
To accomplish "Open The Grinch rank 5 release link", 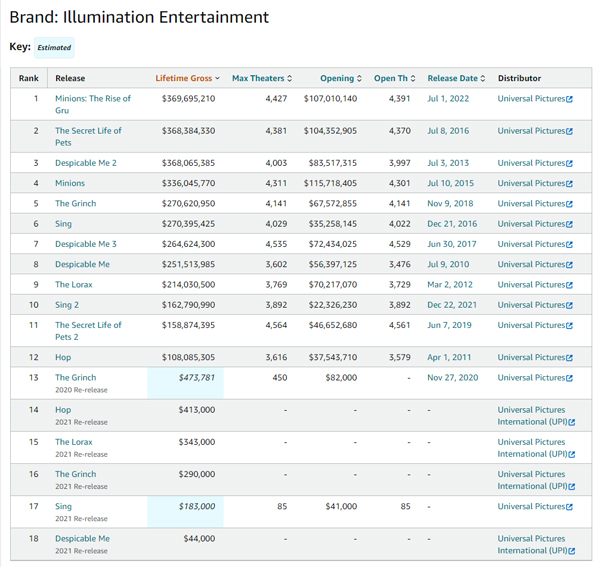I will (x=75, y=204).
